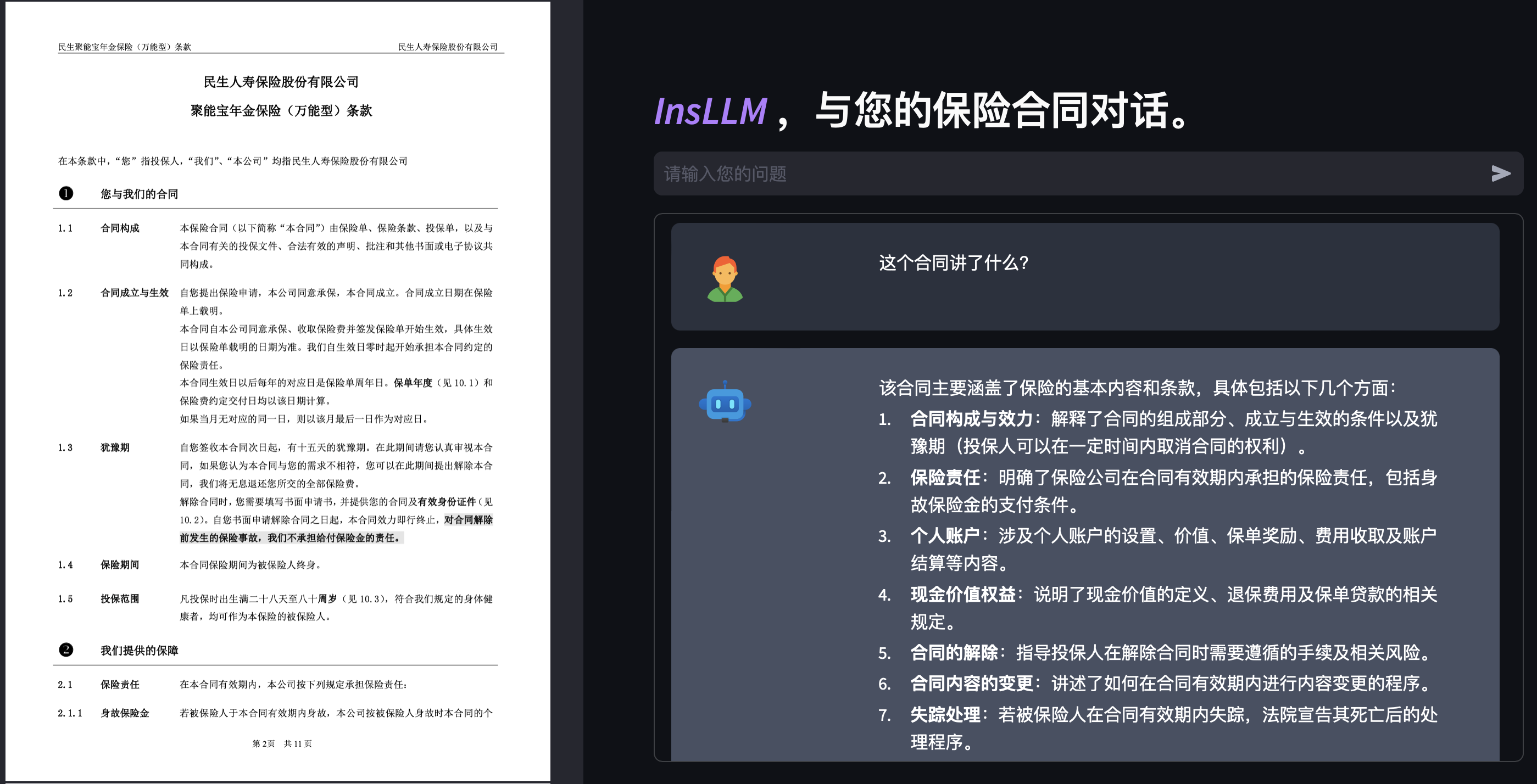1537x784 pixels.
Task: Click bold item 合同构成与效力 in answer
Action: coord(971,419)
